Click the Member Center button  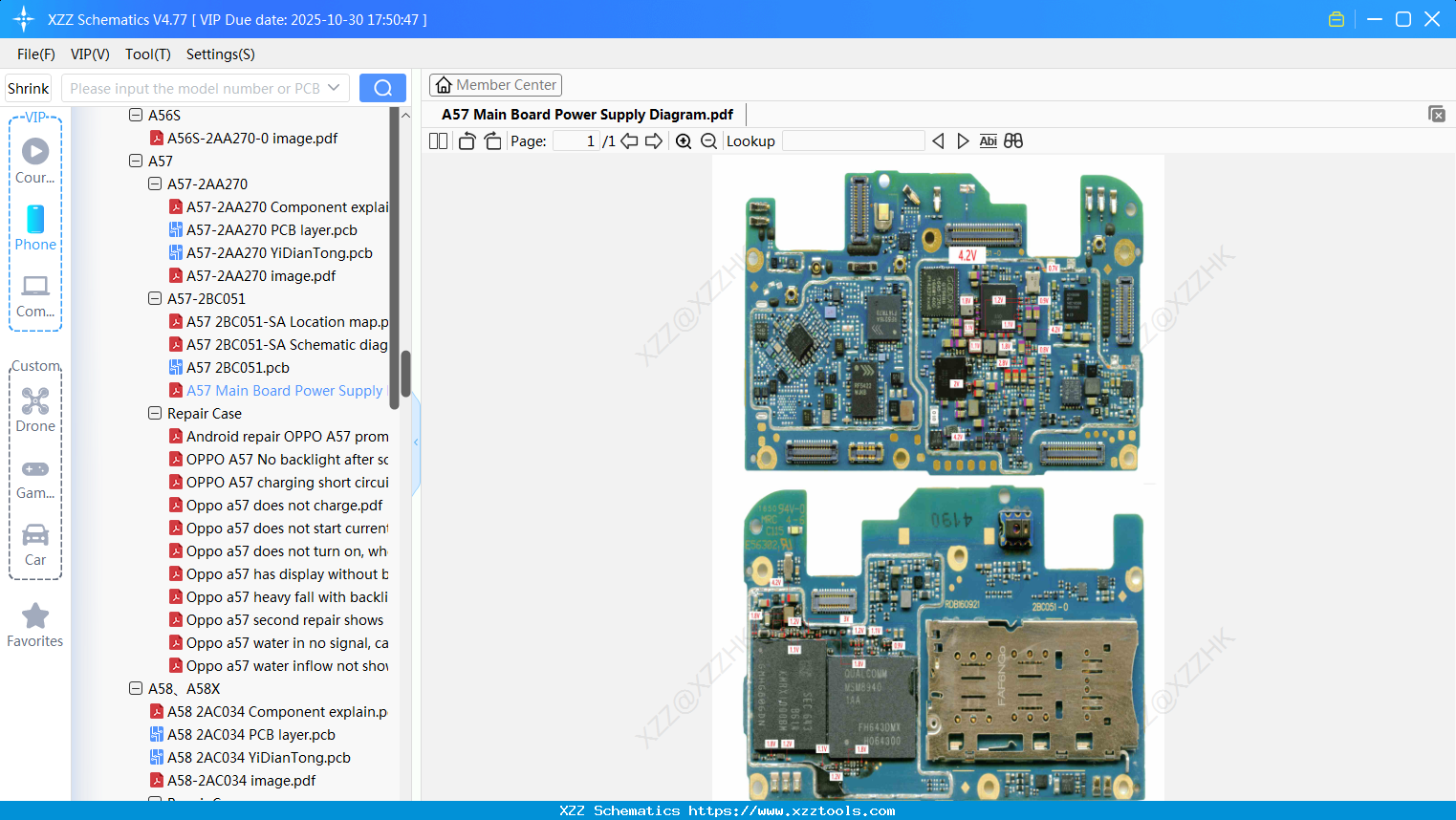click(x=495, y=84)
